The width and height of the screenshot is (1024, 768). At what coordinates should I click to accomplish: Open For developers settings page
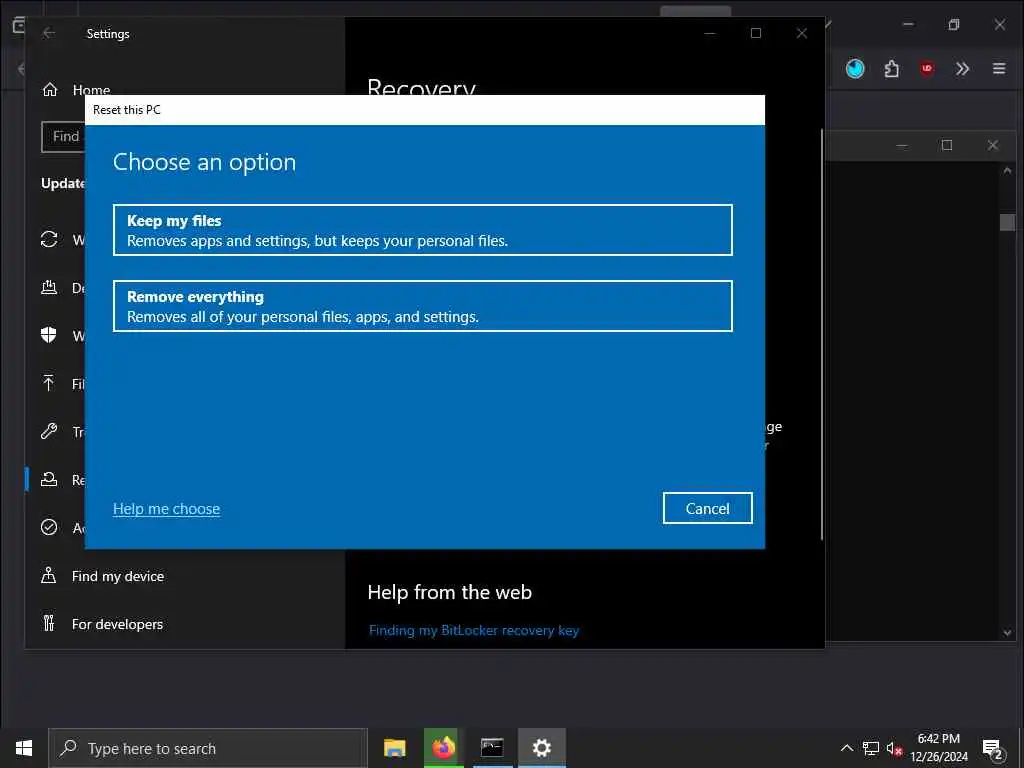(x=118, y=624)
